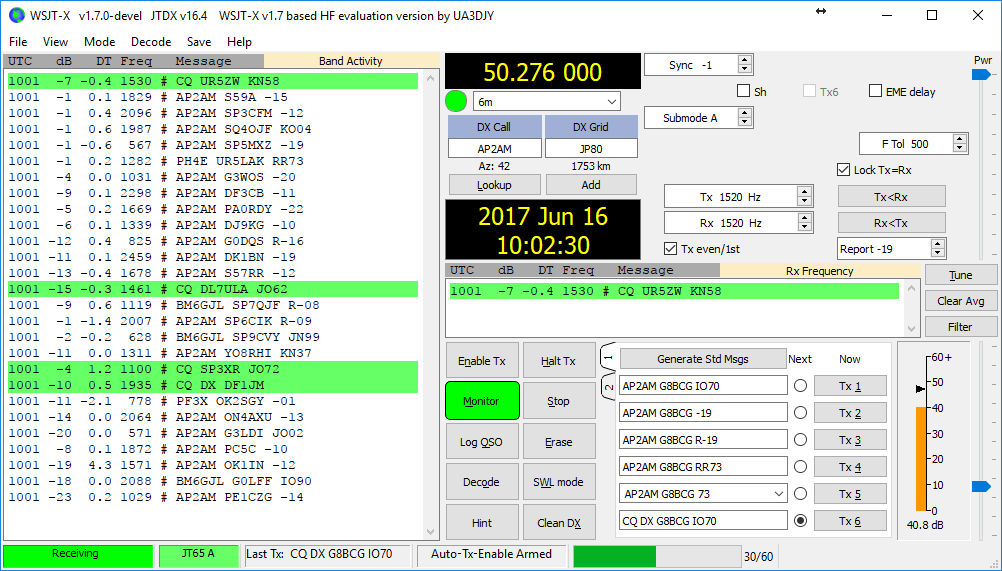
Task: Expand the AP2AM G8BCG 73 message dropdown
Action: [778, 494]
